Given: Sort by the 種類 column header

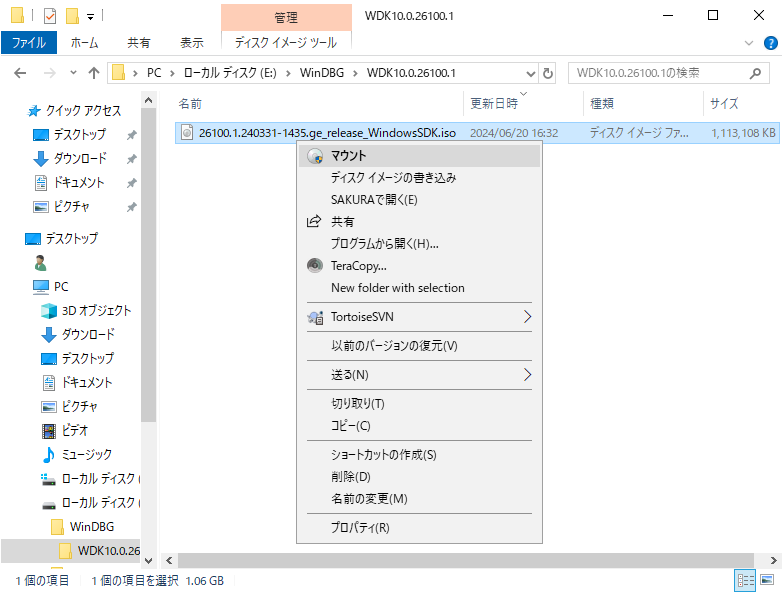Looking at the screenshot, I should (x=643, y=104).
